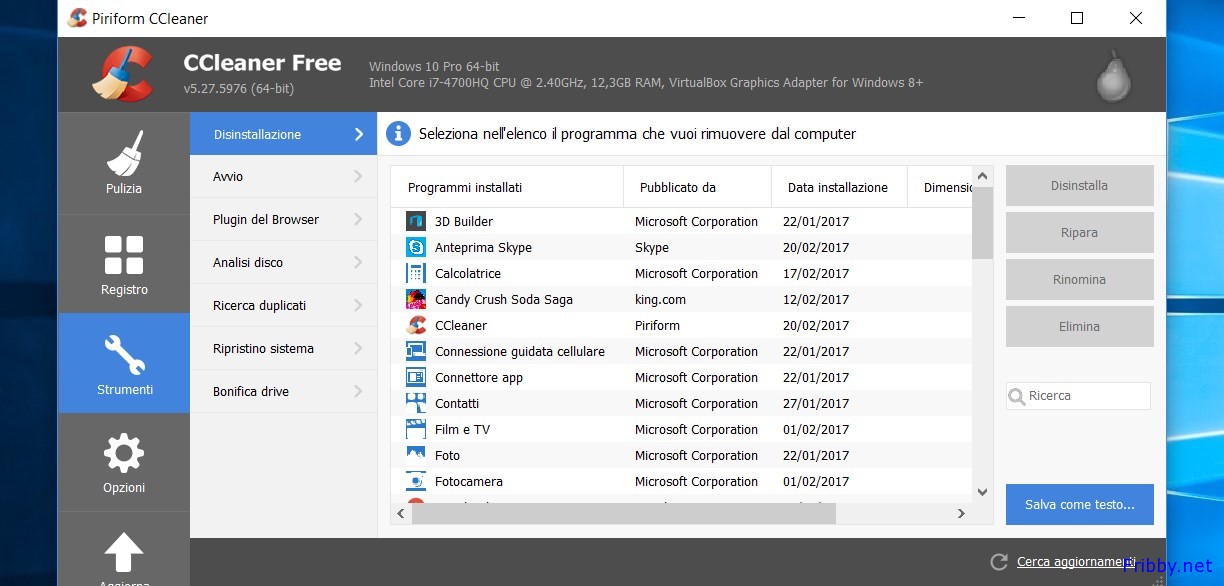
Task: Sort by Pubblicato da column
Action: (x=697, y=187)
